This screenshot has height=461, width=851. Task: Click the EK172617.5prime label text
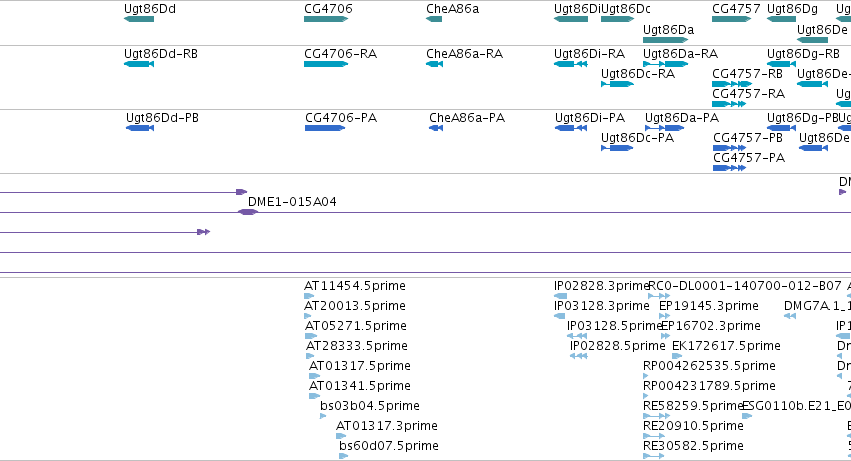coord(726,346)
